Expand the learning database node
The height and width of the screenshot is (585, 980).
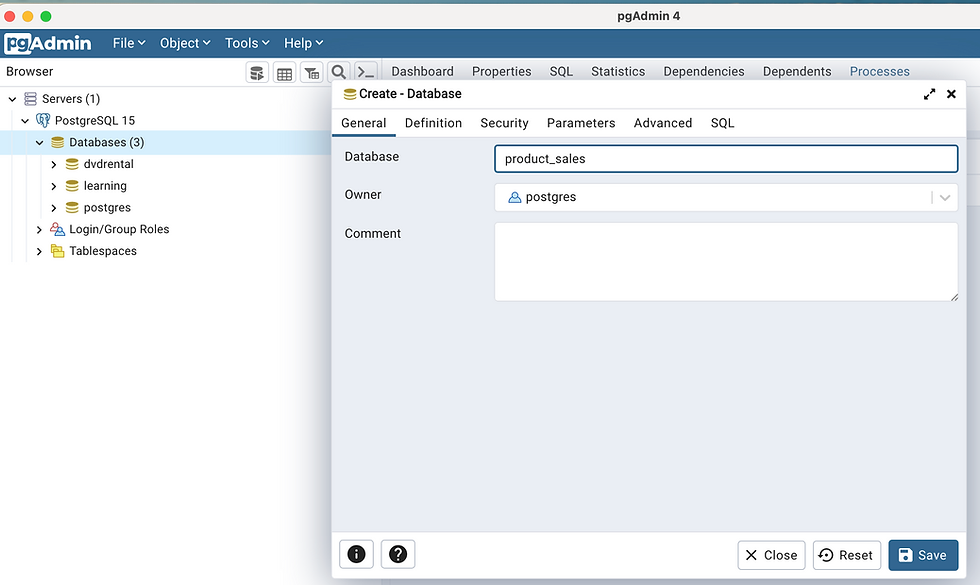pos(54,186)
